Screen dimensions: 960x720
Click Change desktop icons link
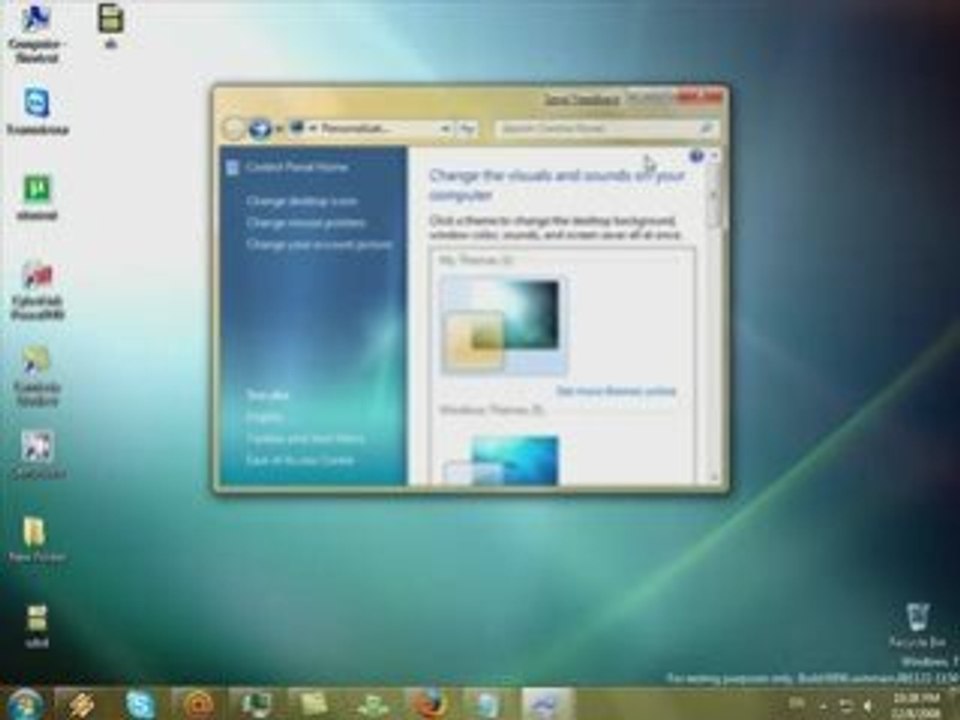pyautogui.click(x=302, y=201)
